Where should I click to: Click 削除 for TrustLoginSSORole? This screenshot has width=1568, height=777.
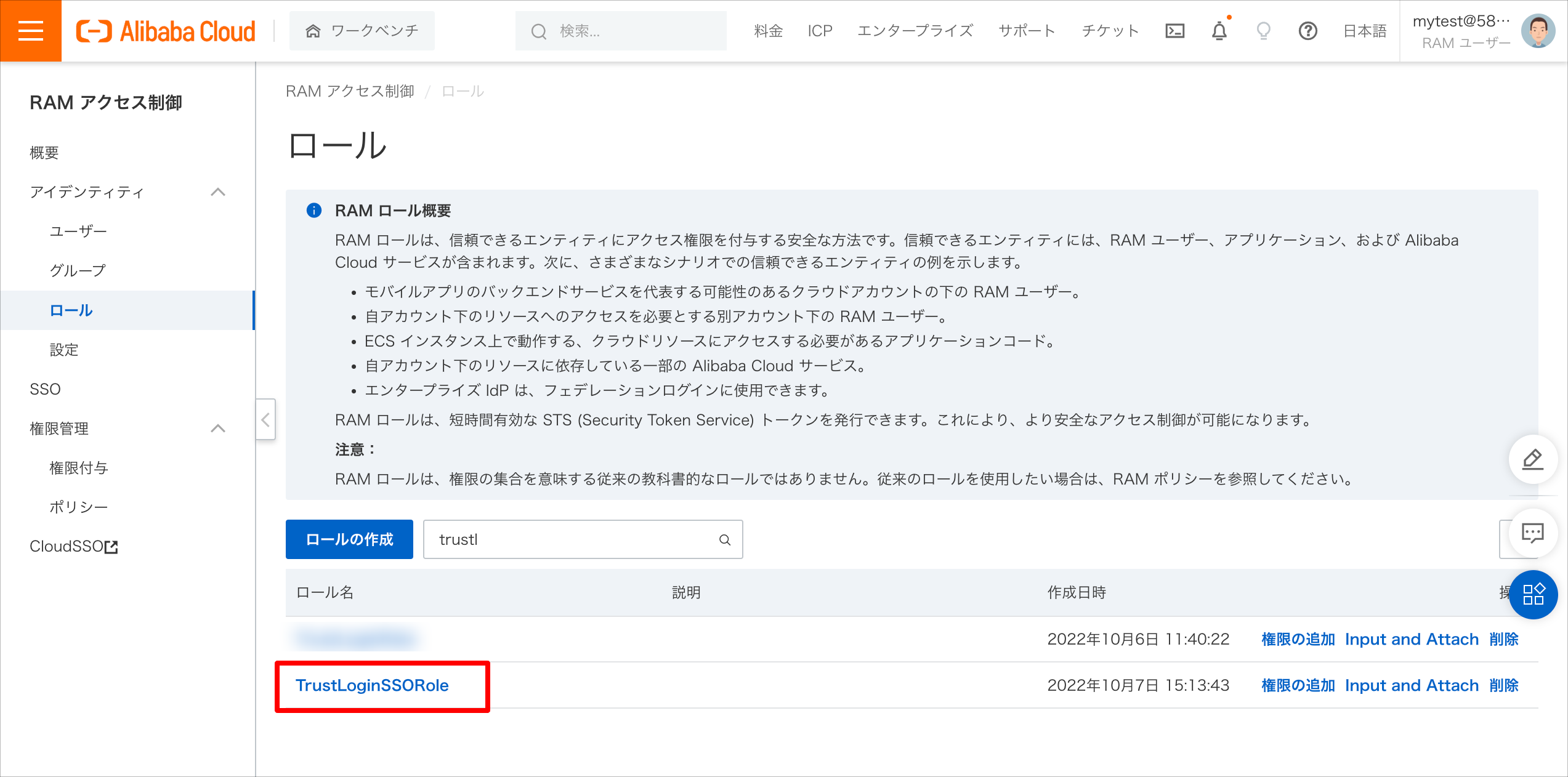point(1504,685)
